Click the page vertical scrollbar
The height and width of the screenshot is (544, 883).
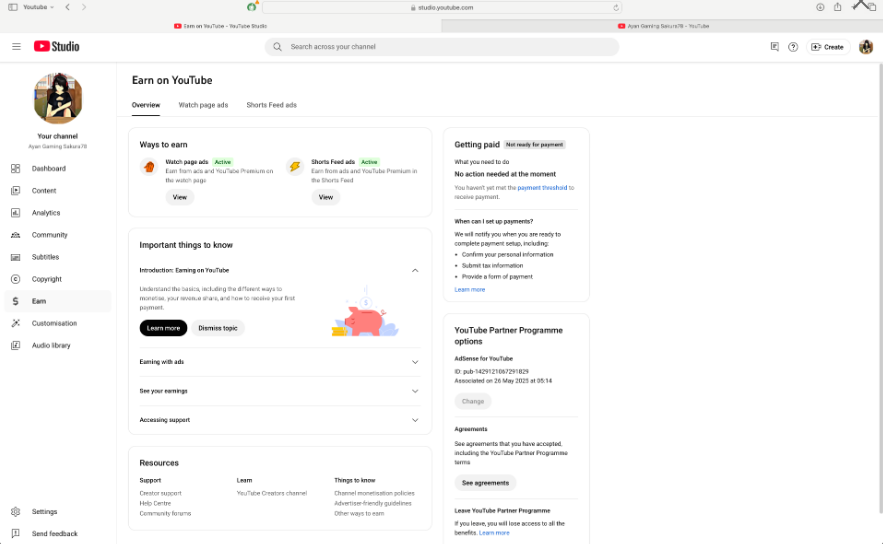880,287
